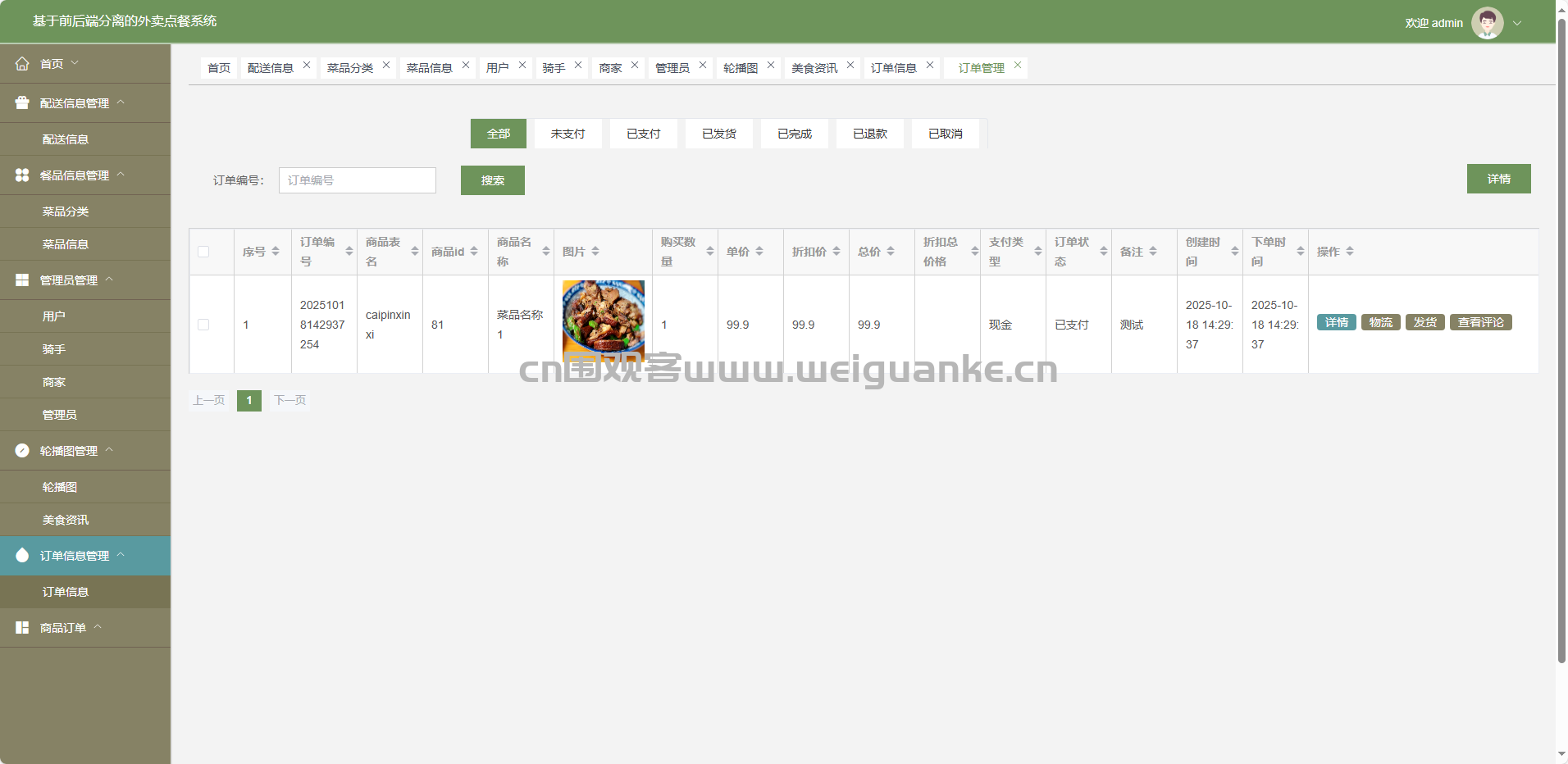1568x764 pixels.
Task: Sort by 总价 column arrows
Action: (x=891, y=252)
